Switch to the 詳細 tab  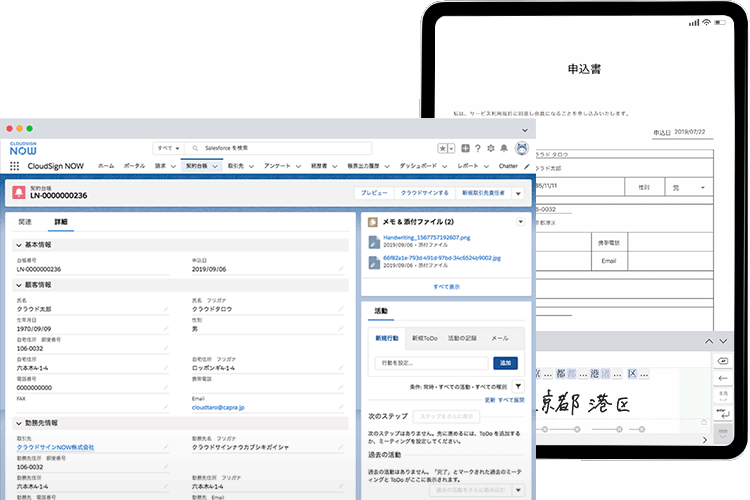61,222
